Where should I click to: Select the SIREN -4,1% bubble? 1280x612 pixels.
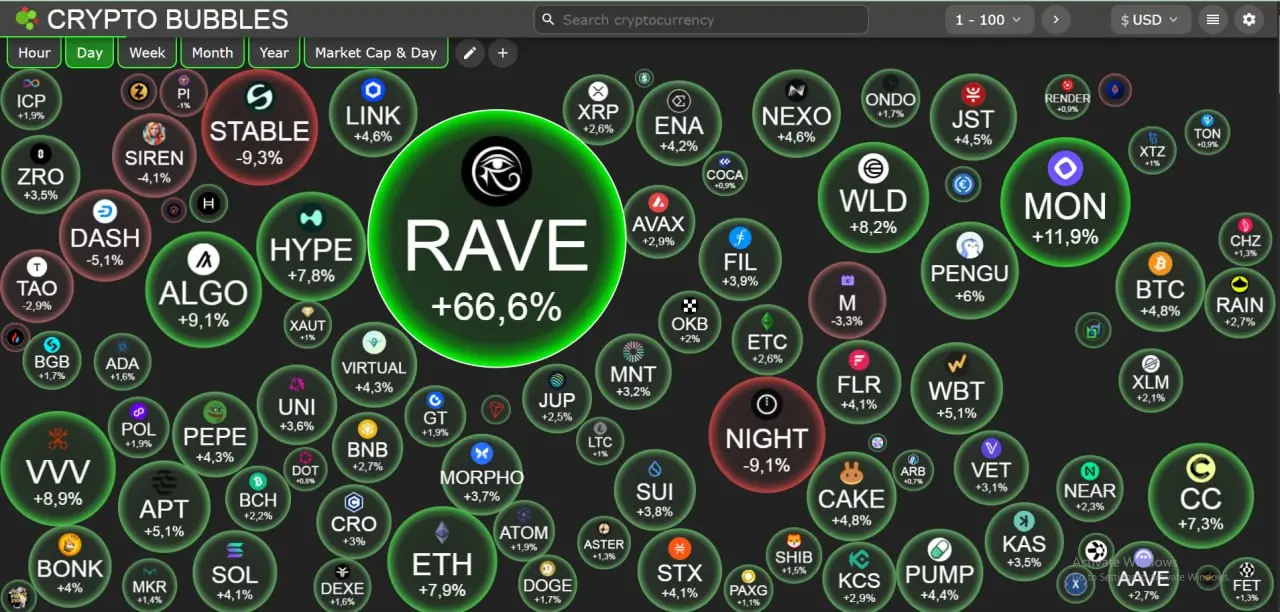point(154,155)
